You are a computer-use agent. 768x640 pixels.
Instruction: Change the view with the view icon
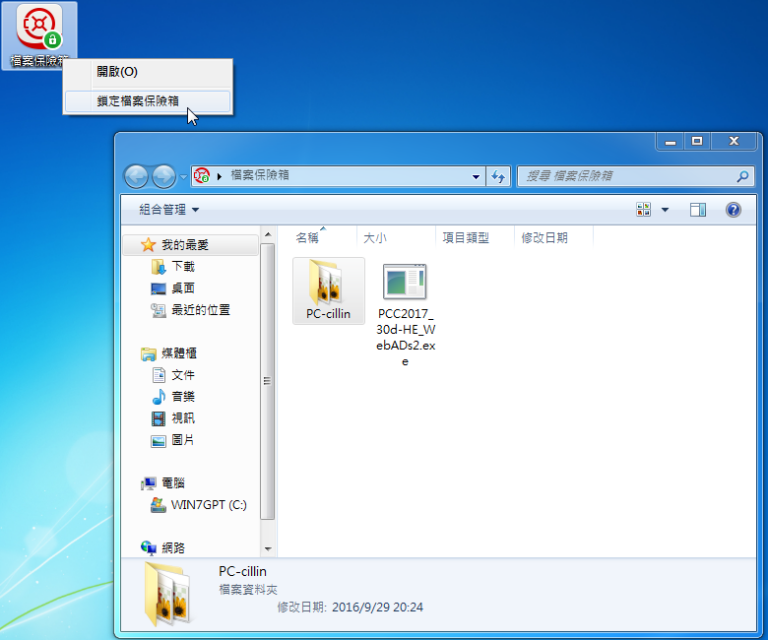[x=643, y=210]
